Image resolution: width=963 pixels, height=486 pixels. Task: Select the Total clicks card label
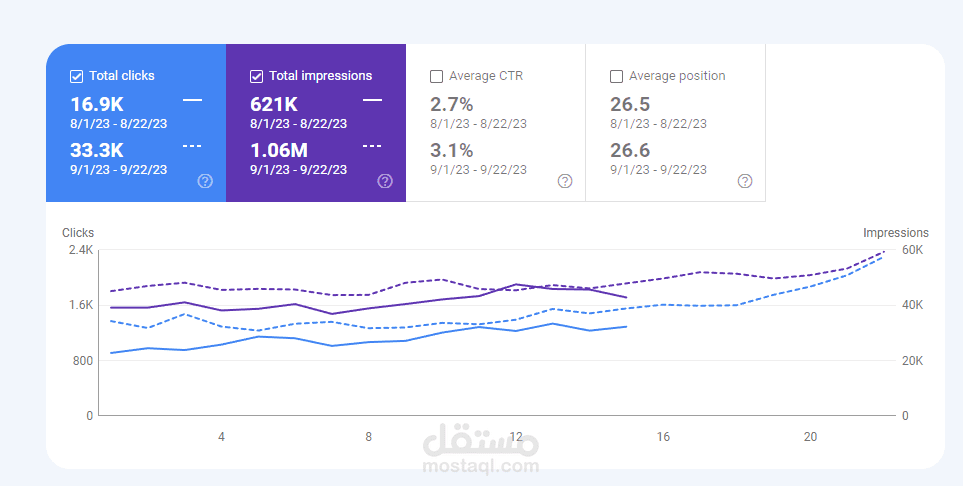click(122, 76)
